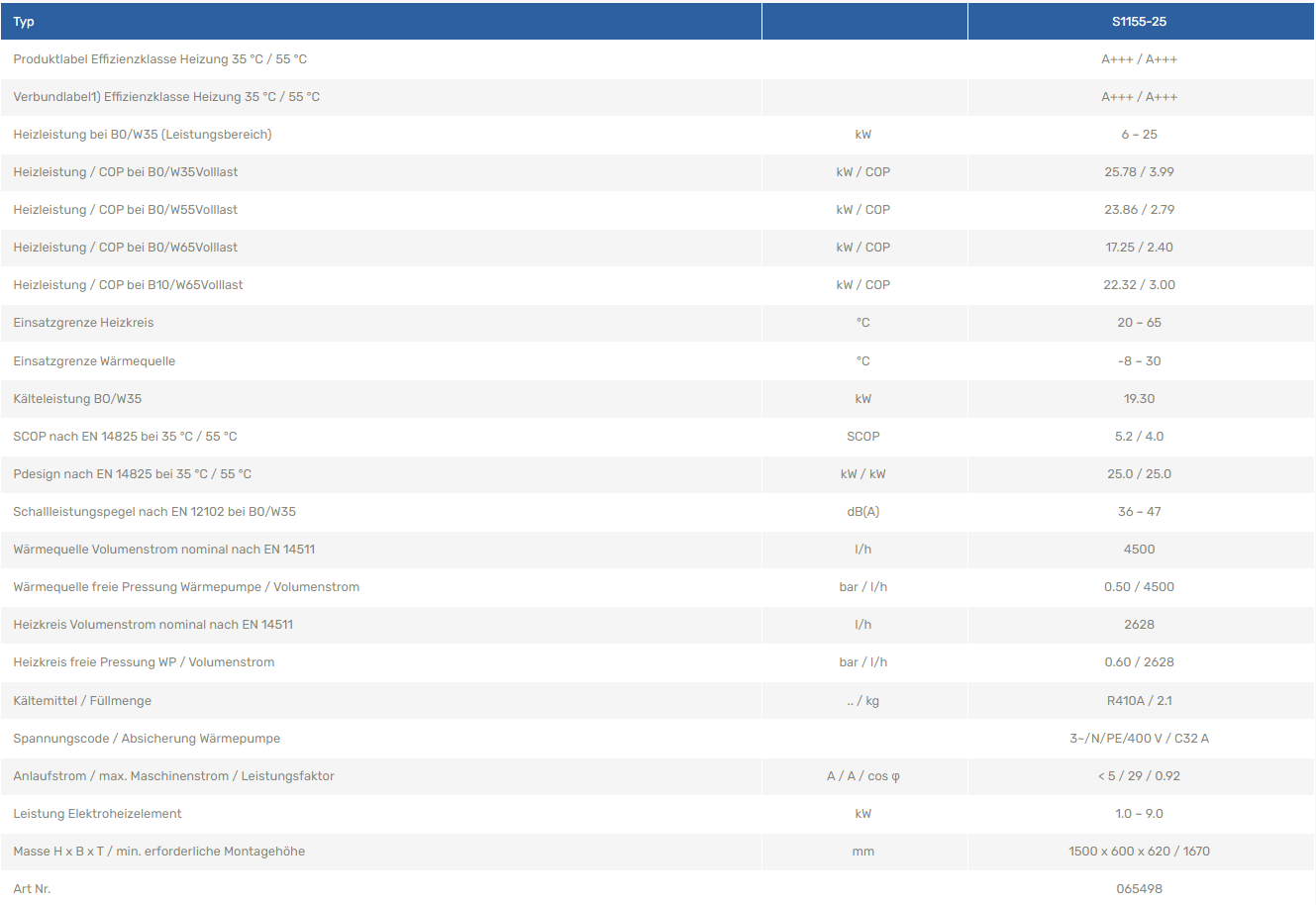
Task: Select the '1500 x 600 x 620 / 1670' dimensions
Action: tap(1139, 852)
